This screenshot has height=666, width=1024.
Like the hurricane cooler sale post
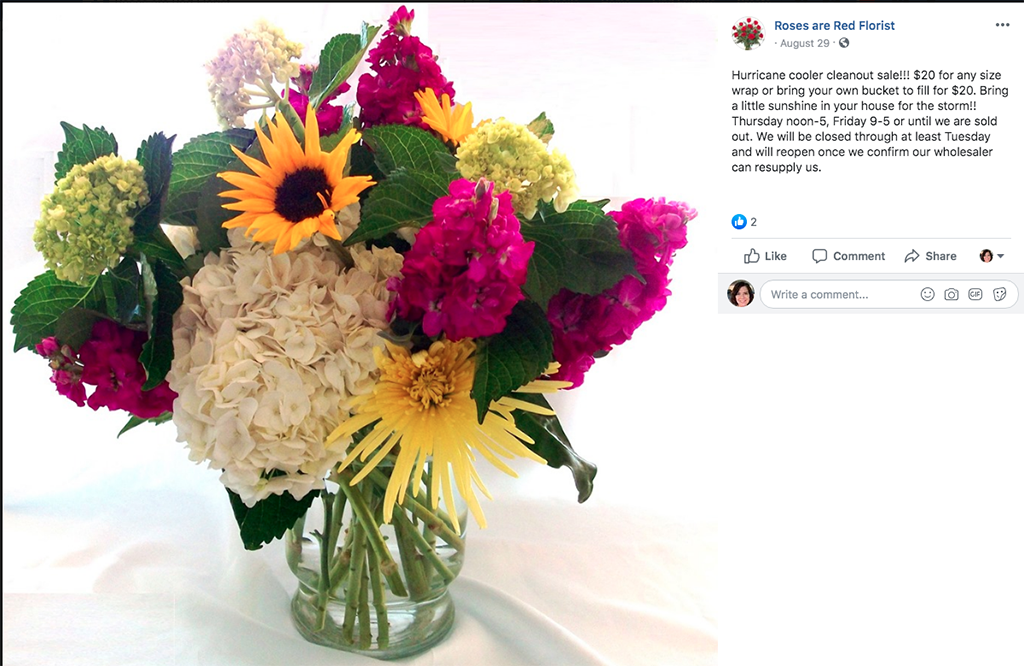click(x=765, y=256)
